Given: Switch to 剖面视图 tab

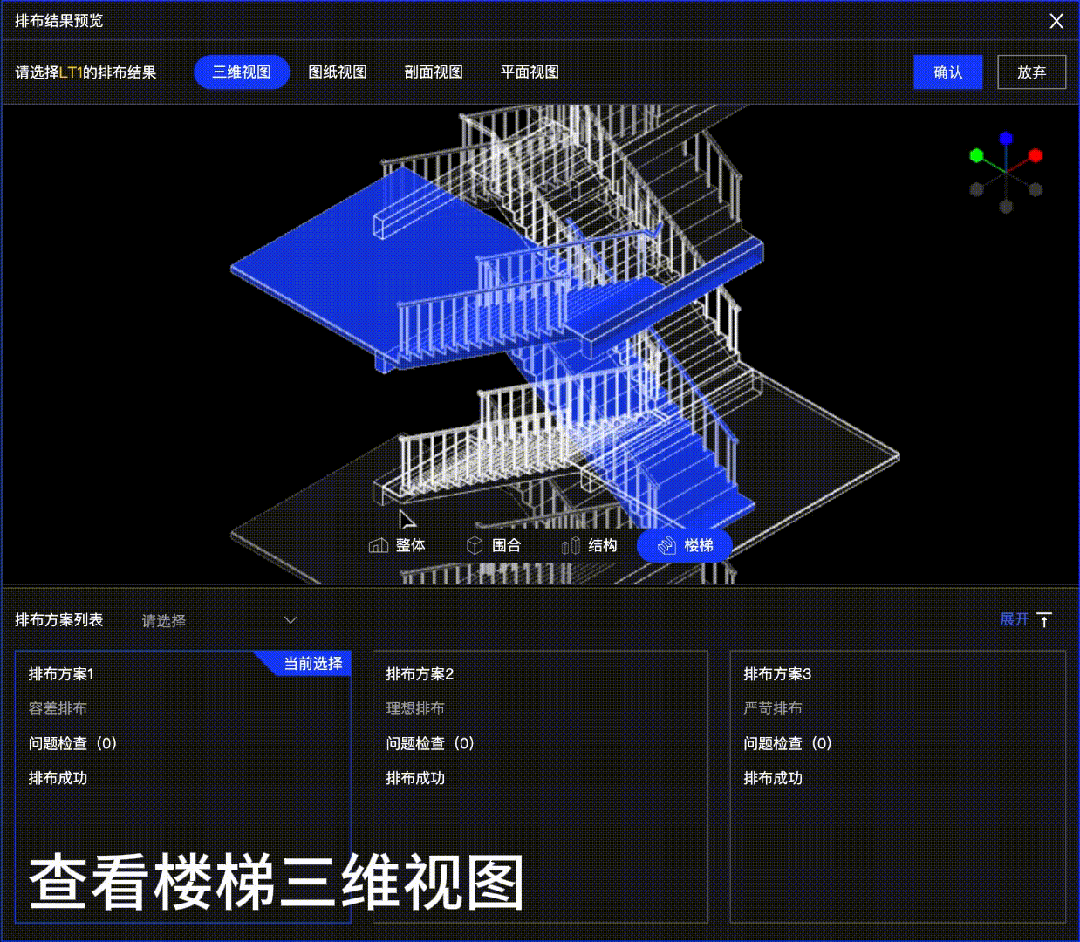Looking at the screenshot, I should point(433,72).
